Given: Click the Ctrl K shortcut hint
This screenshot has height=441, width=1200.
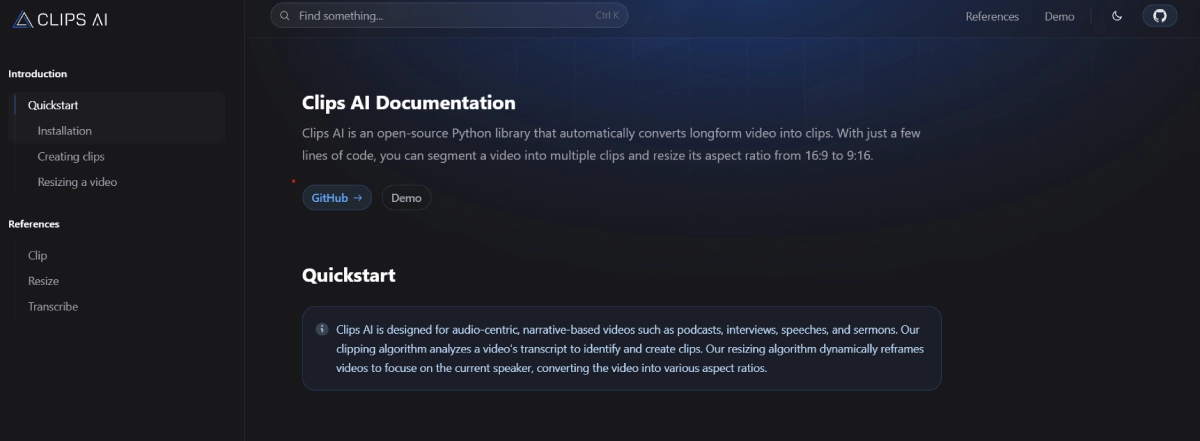Looking at the screenshot, I should click(607, 16).
